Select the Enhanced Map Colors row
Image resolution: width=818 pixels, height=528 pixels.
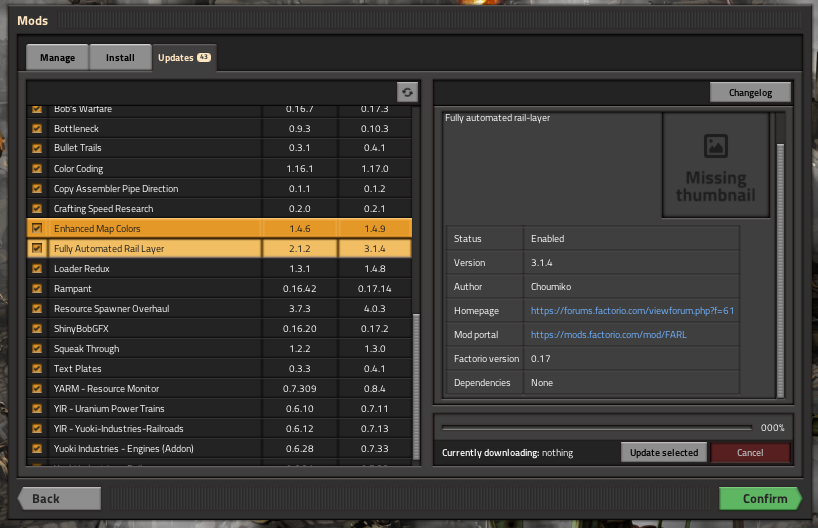point(219,228)
